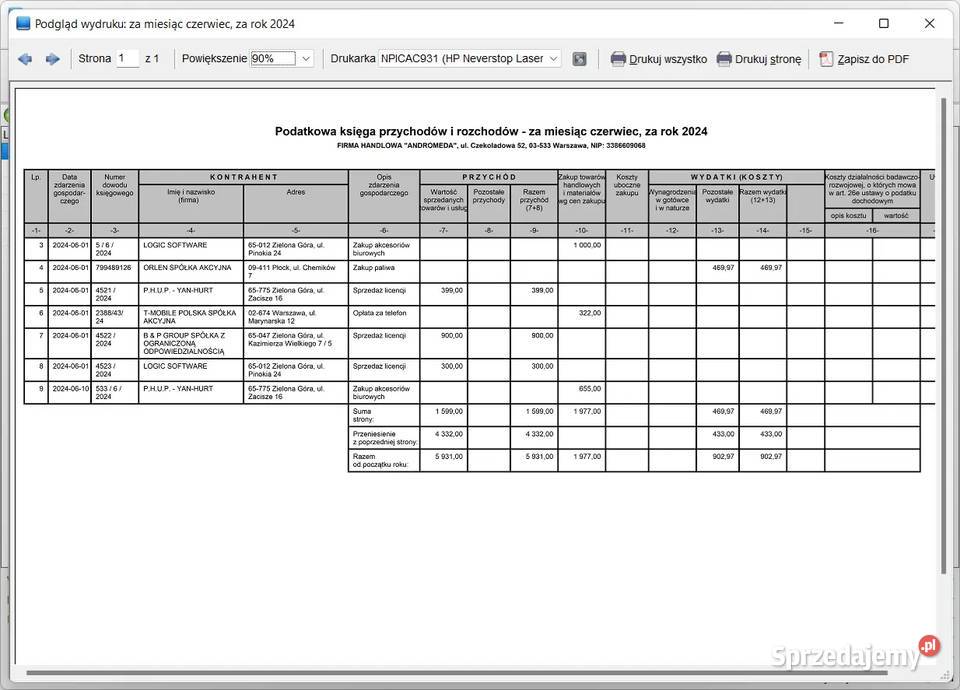This screenshot has width=960, height=690.
Task: Go to previous page using left arrow icon
Action: click(x=25, y=58)
